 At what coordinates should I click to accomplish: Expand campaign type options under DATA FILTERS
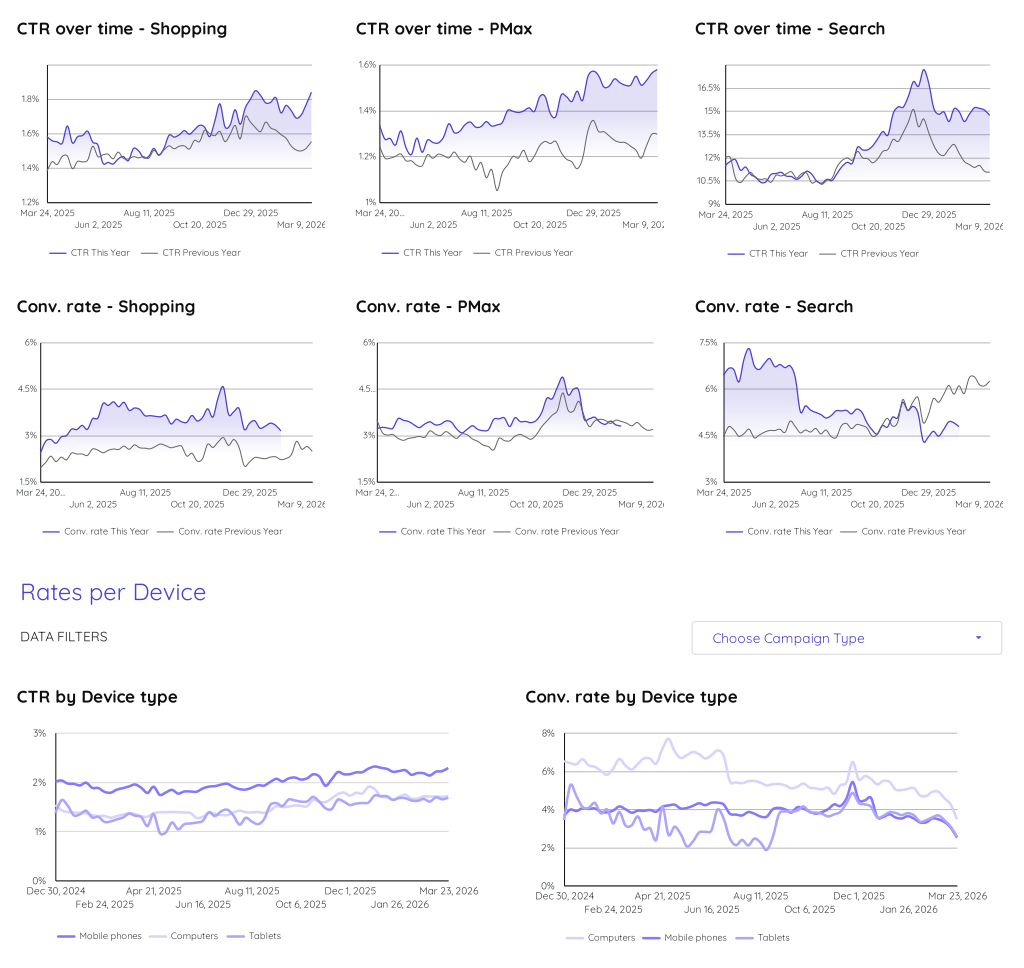(846, 637)
